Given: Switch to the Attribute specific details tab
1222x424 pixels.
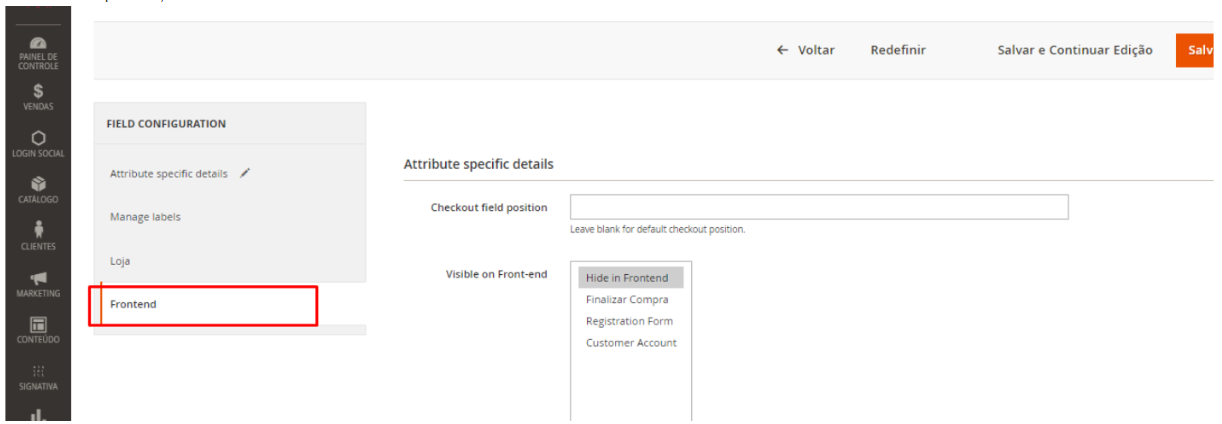Looking at the screenshot, I should point(169,174).
